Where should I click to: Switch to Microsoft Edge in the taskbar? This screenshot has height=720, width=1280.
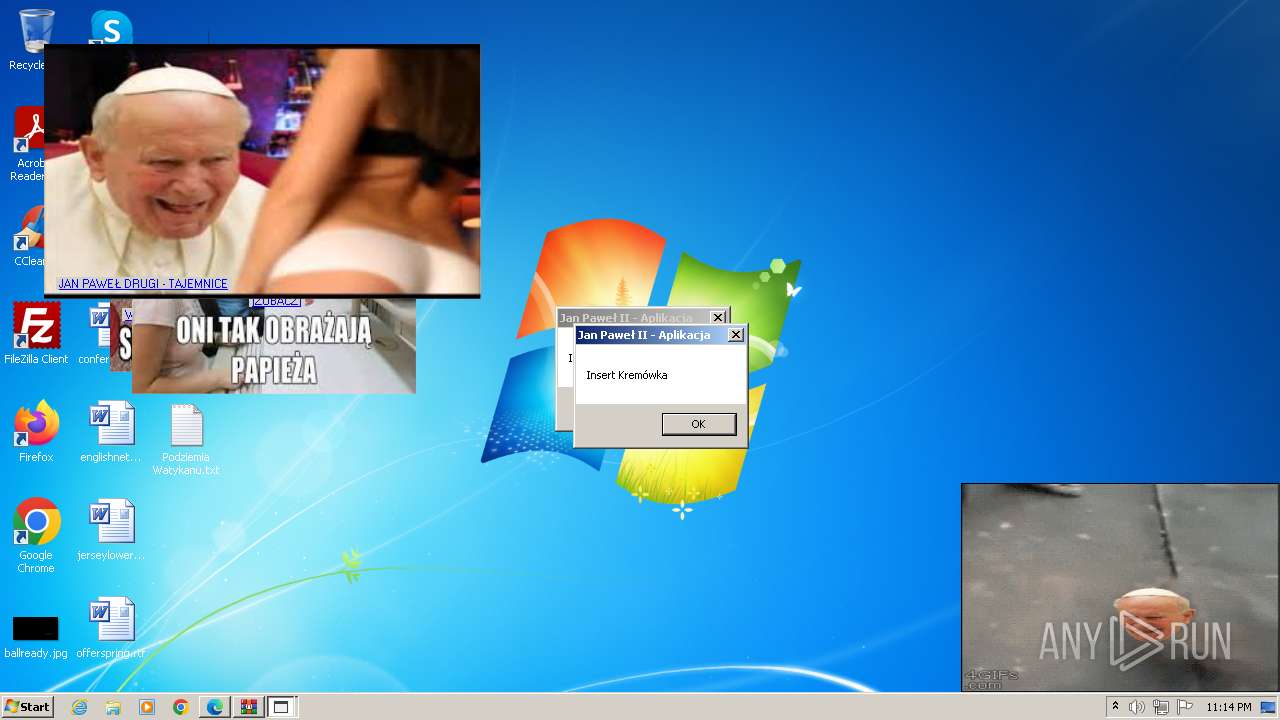click(215, 707)
